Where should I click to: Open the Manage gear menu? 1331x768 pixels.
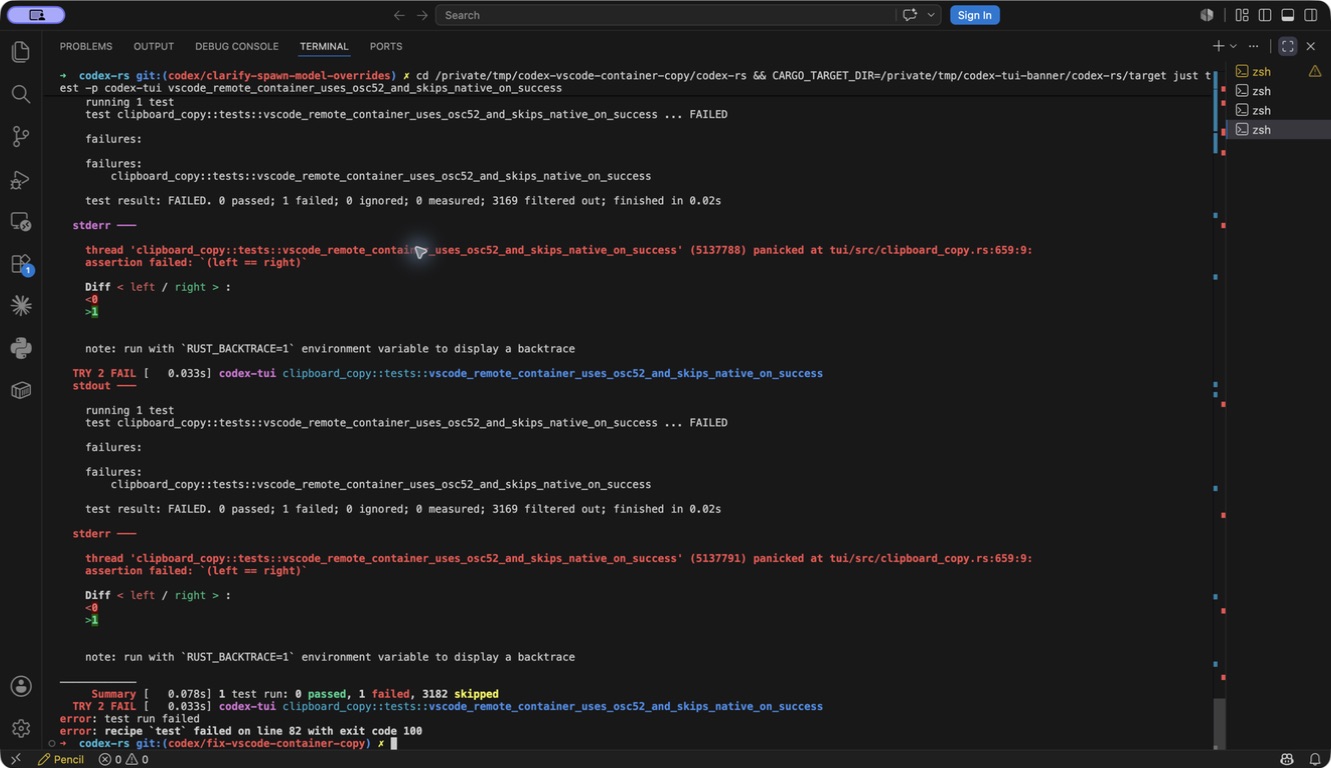tap(20, 728)
